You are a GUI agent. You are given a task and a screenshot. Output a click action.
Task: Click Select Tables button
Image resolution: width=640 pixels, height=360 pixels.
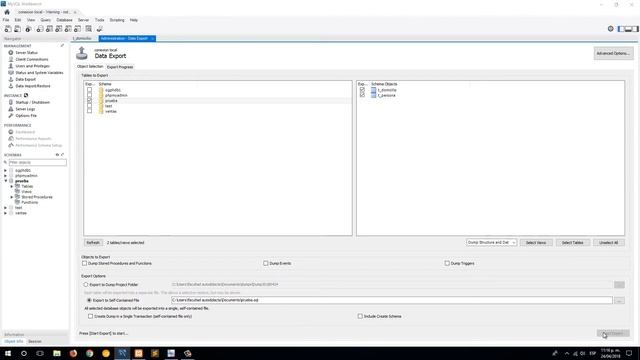coord(572,242)
